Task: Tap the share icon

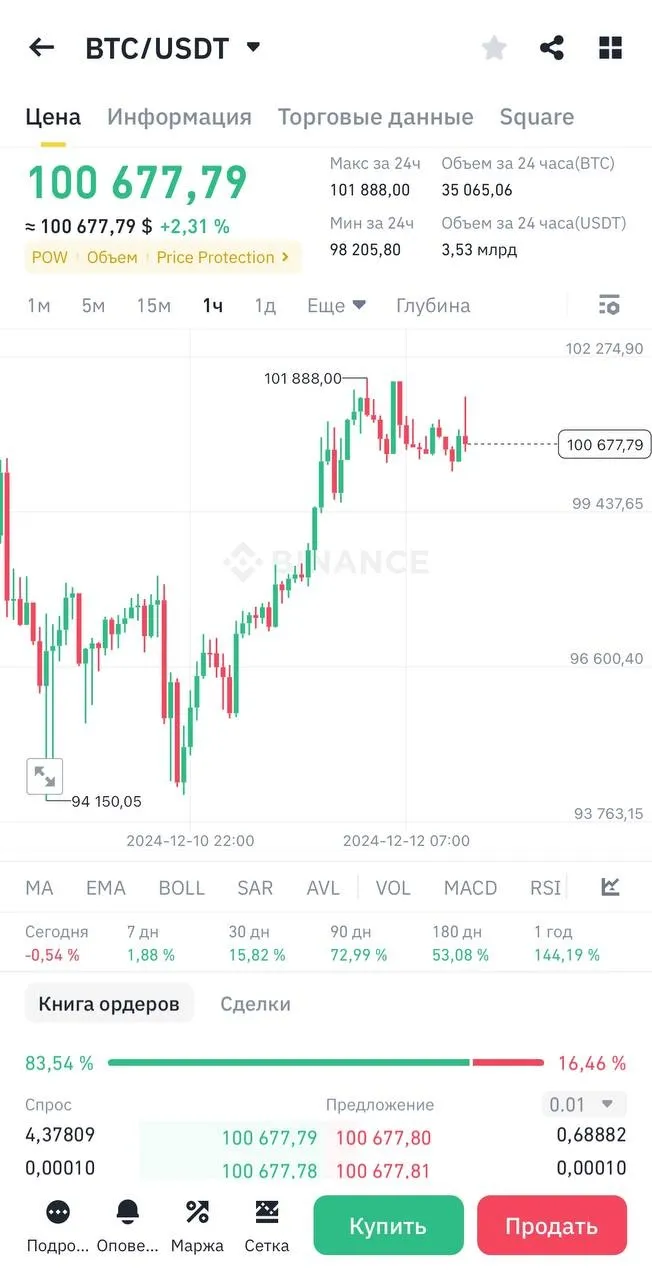Action: (x=552, y=47)
